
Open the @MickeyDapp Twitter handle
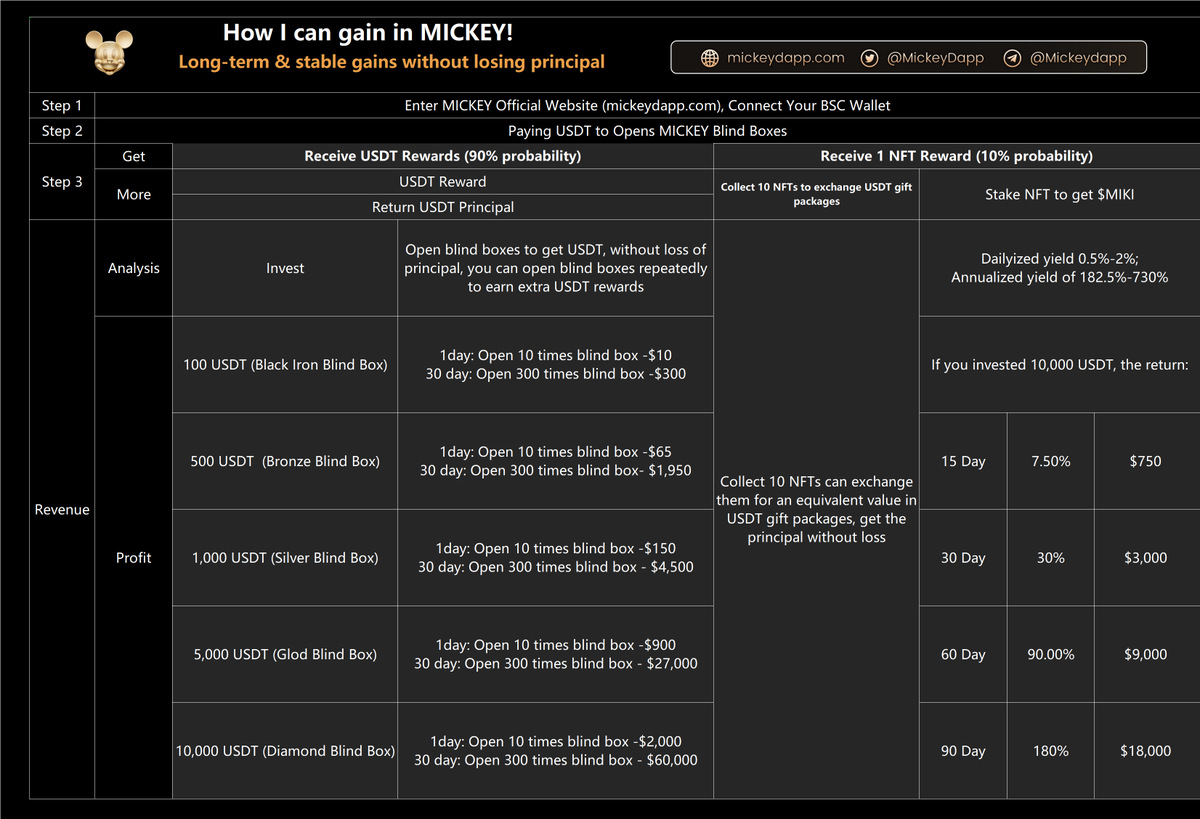point(936,58)
